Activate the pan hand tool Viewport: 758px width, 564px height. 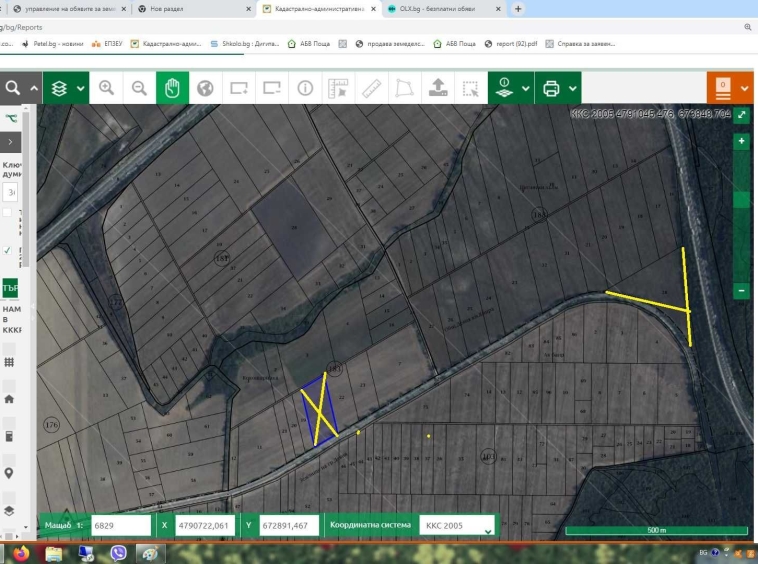click(x=172, y=88)
